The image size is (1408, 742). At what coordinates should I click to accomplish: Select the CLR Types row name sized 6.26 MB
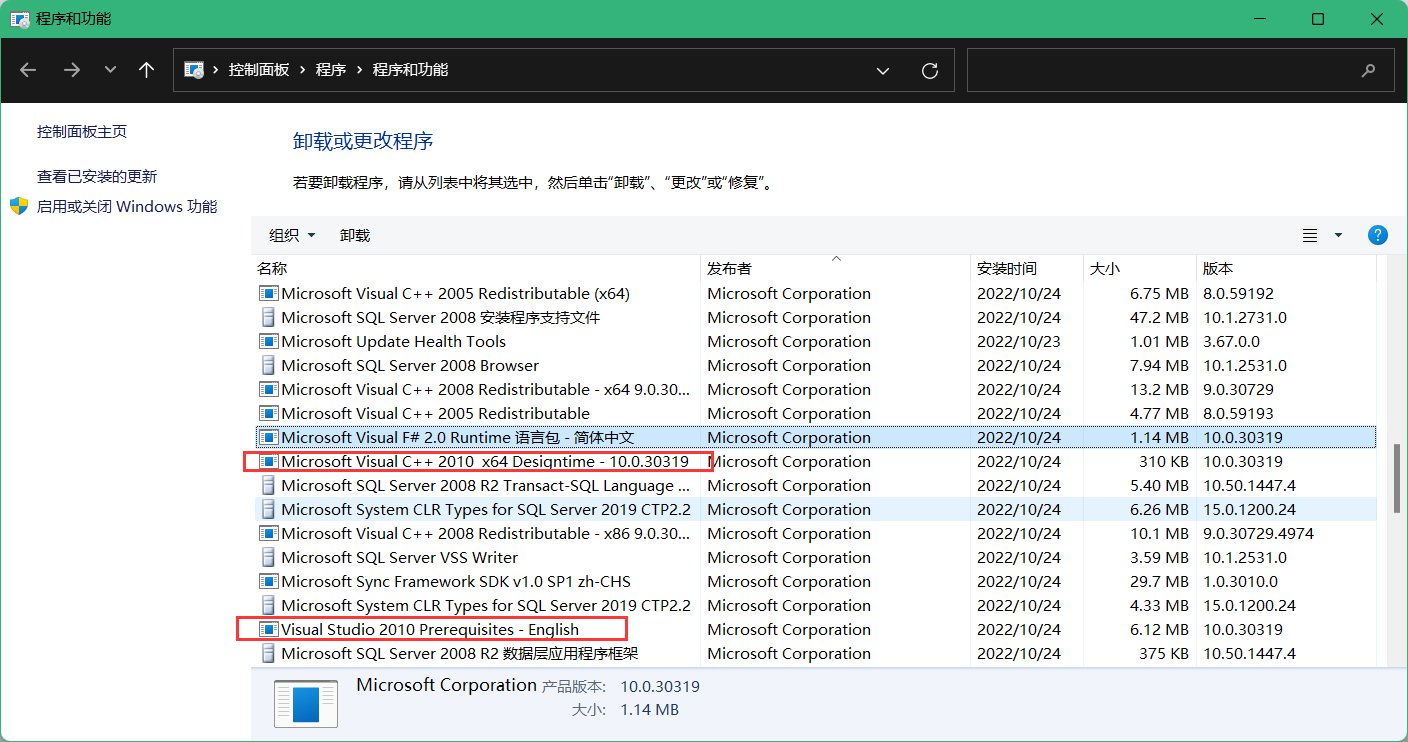point(486,509)
